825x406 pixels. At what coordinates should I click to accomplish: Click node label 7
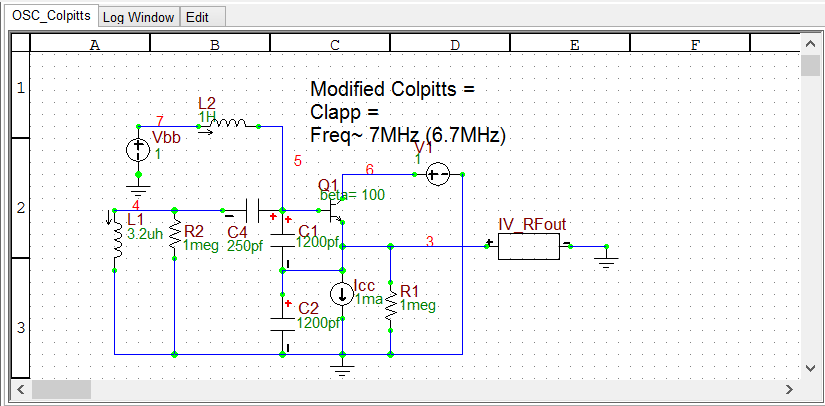[x=160, y=120]
